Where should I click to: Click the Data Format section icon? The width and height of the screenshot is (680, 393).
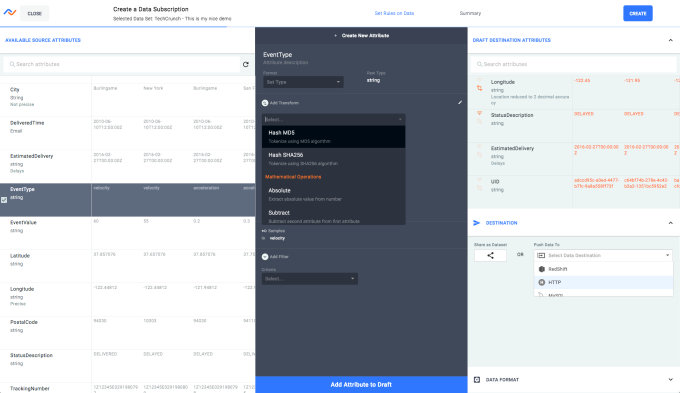[x=477, y=380]
